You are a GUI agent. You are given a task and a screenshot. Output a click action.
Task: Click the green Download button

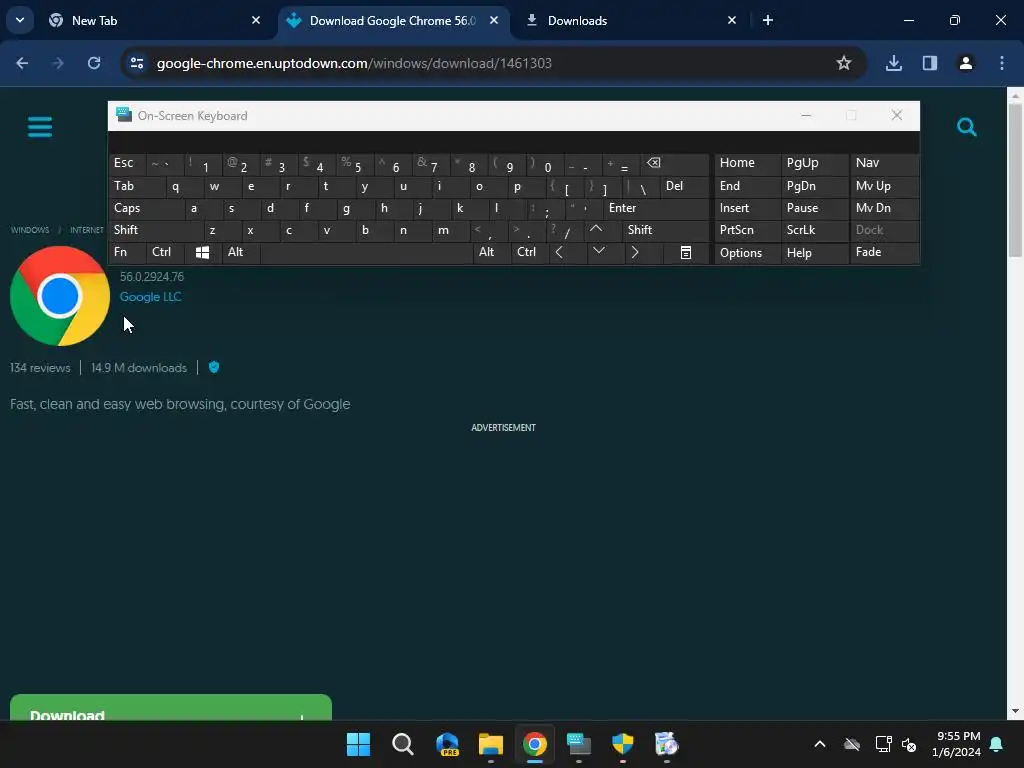coord(170,708)
